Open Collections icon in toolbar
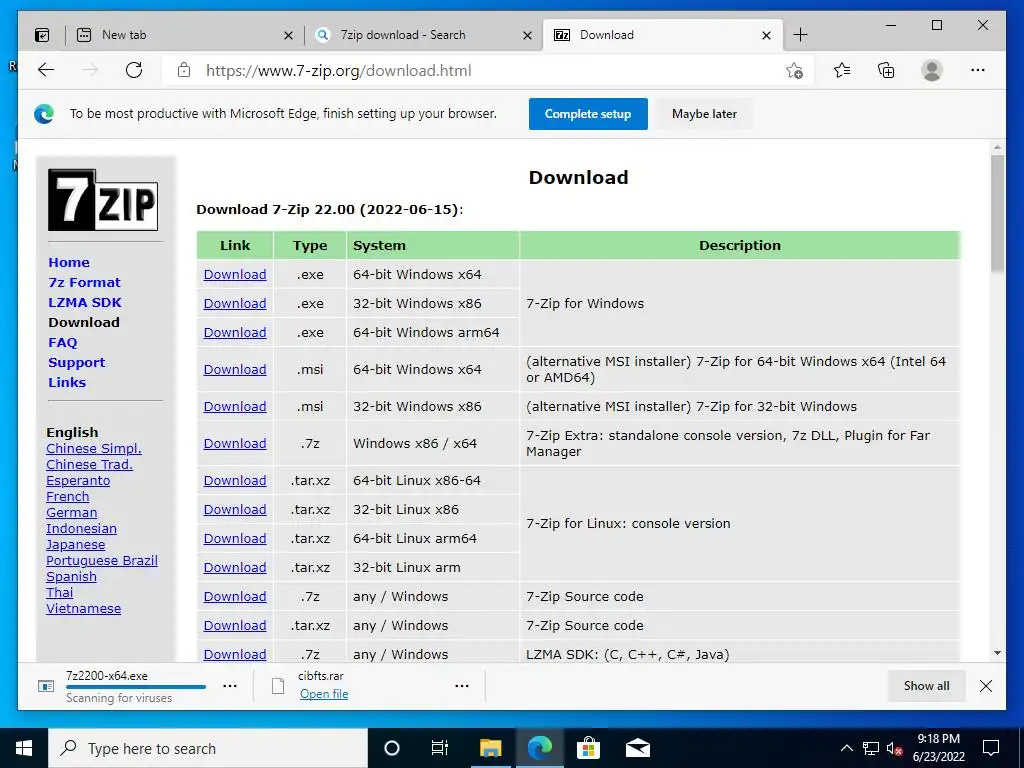1024x768 pixels. point(886,70)
